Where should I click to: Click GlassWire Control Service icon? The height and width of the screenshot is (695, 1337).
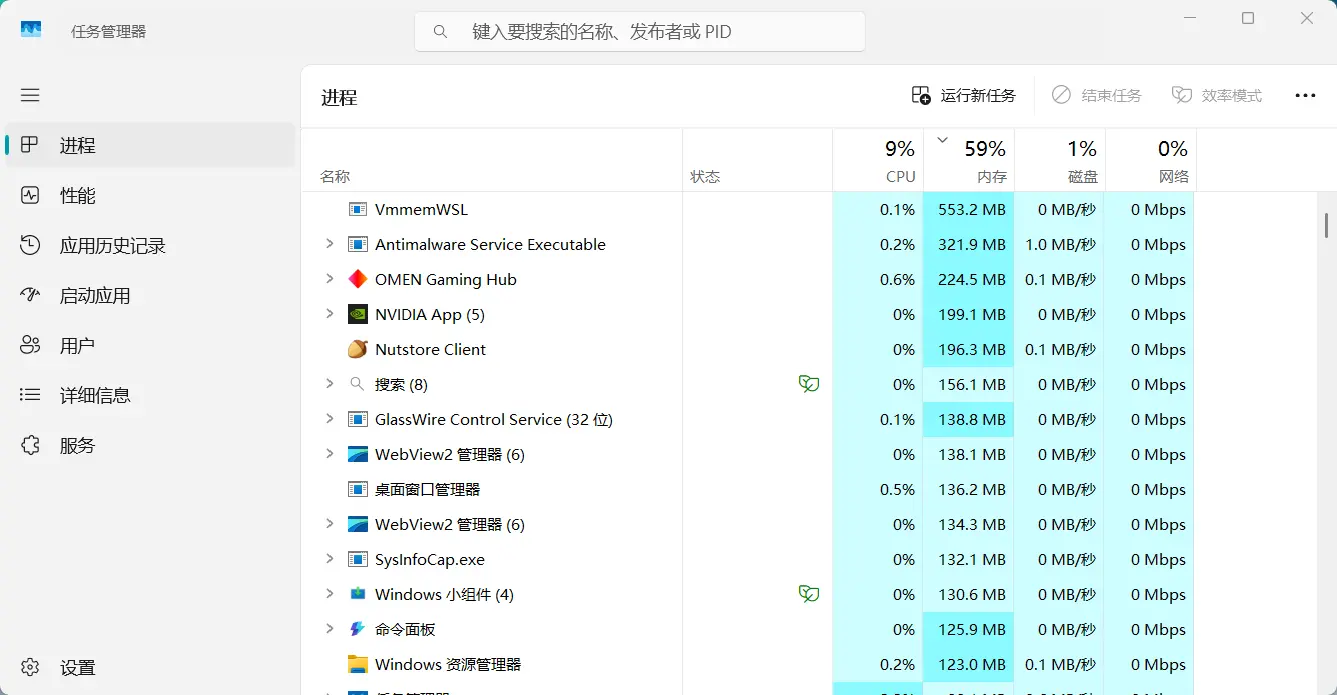pos(357,419)
